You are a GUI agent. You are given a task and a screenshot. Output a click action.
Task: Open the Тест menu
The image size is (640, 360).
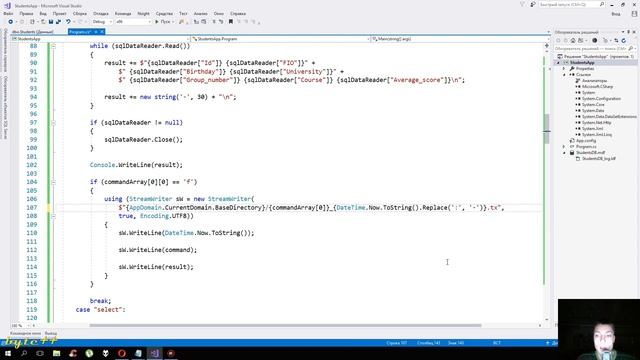pyautogui.click(x=183, y=13)
